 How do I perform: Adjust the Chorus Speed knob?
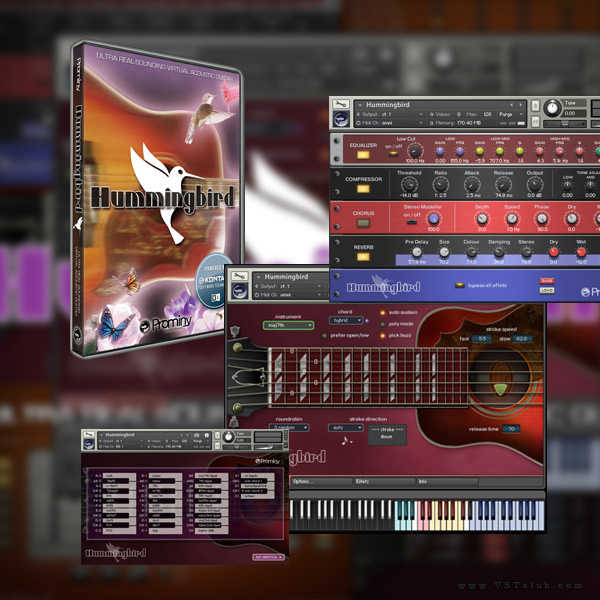[512, 219]
